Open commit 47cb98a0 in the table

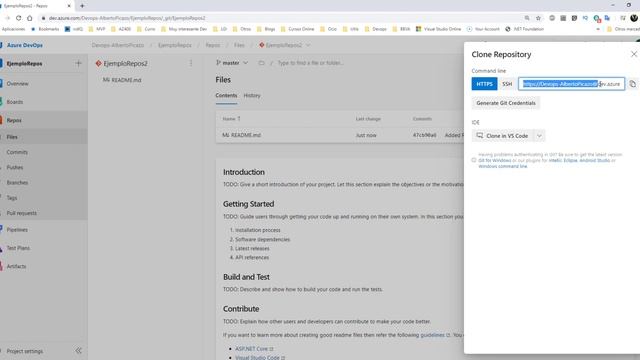click(x=424, y=135)
